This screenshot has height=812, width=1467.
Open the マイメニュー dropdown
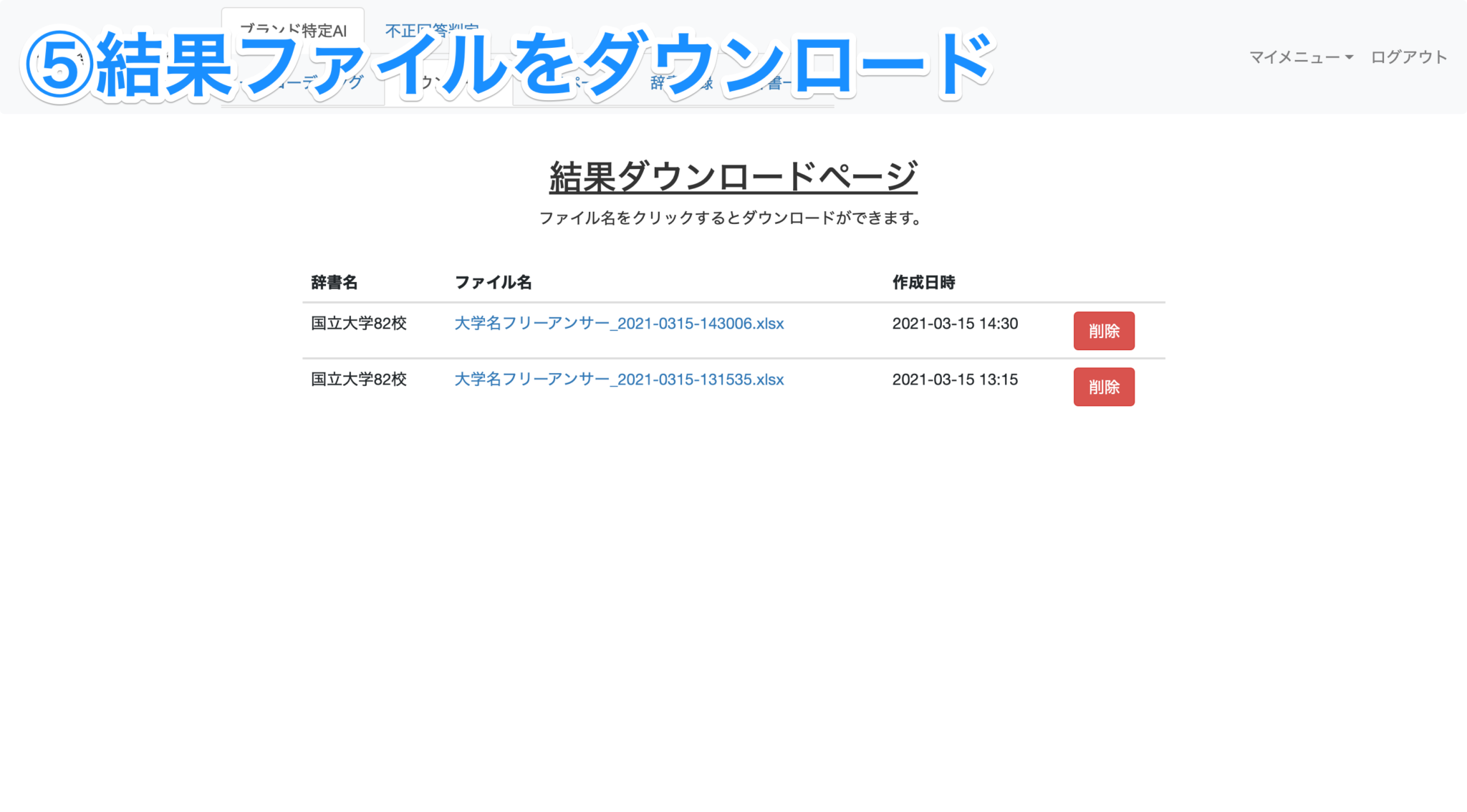coord(1301,57)
